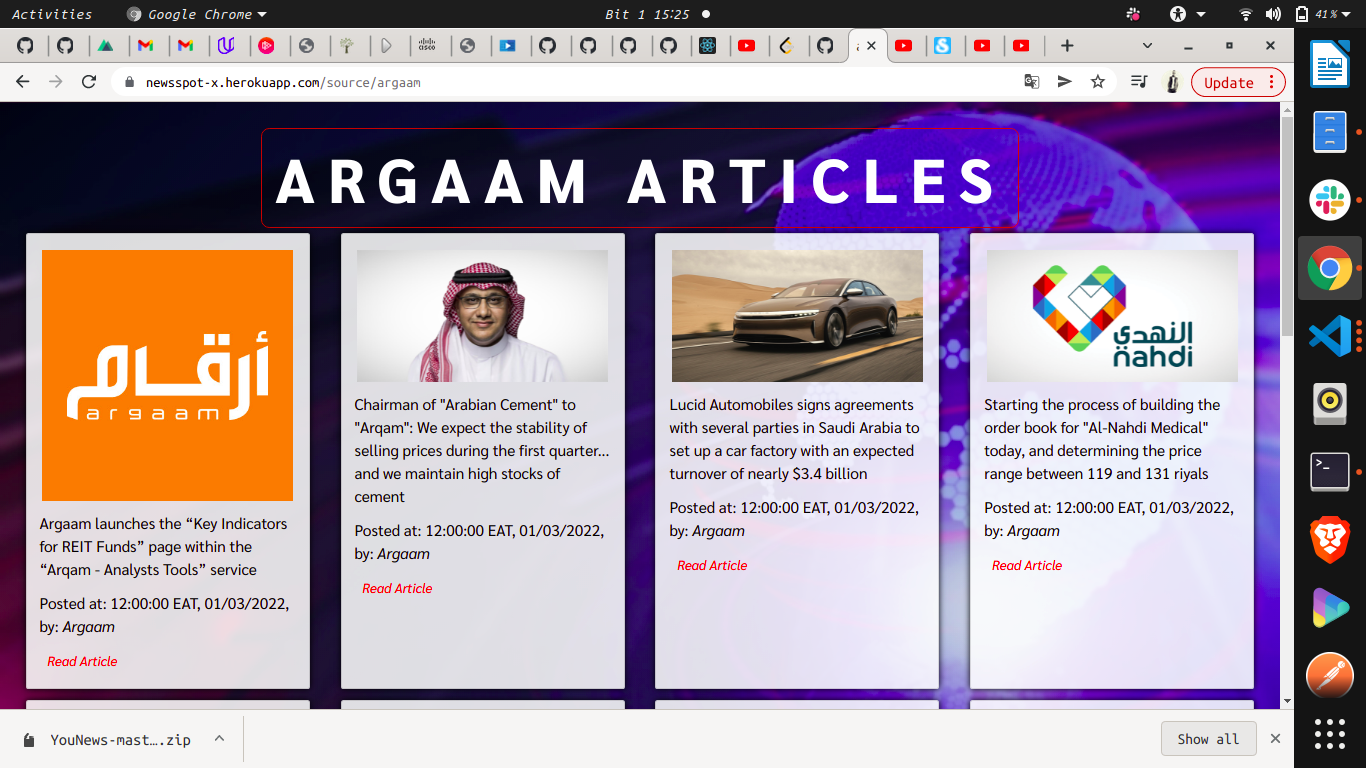Click the clock showing Bit 1 15:25

click(x=647, y=14)
